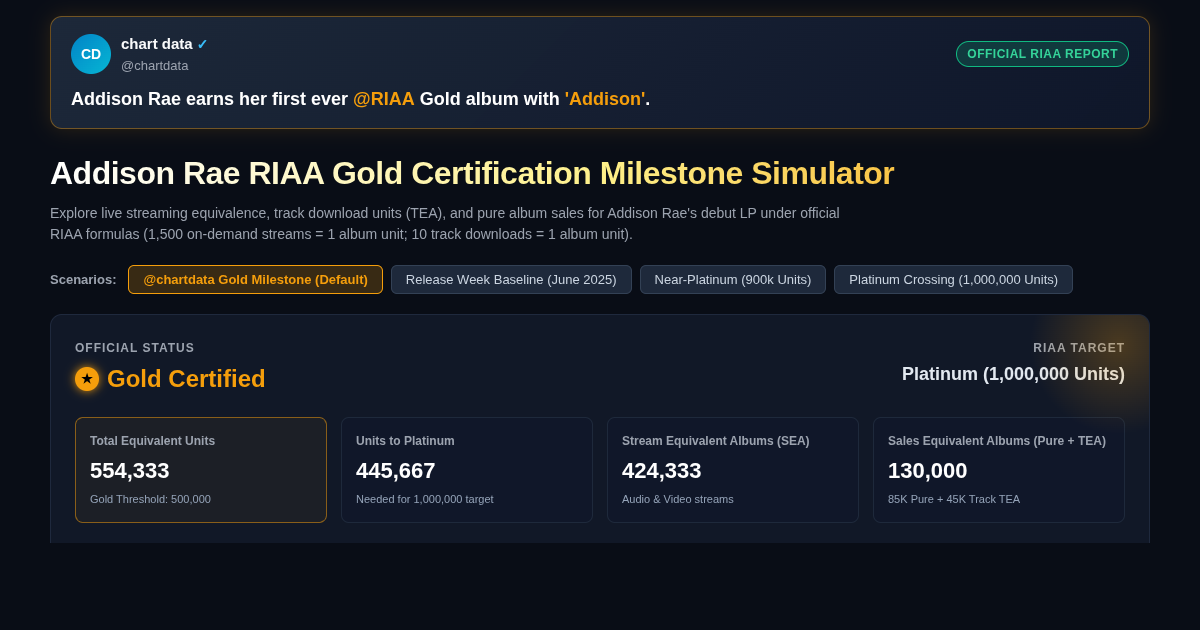Click the gold star certification icon
The width and height of the screenshot is (1200, 630).
click(87, 379)
